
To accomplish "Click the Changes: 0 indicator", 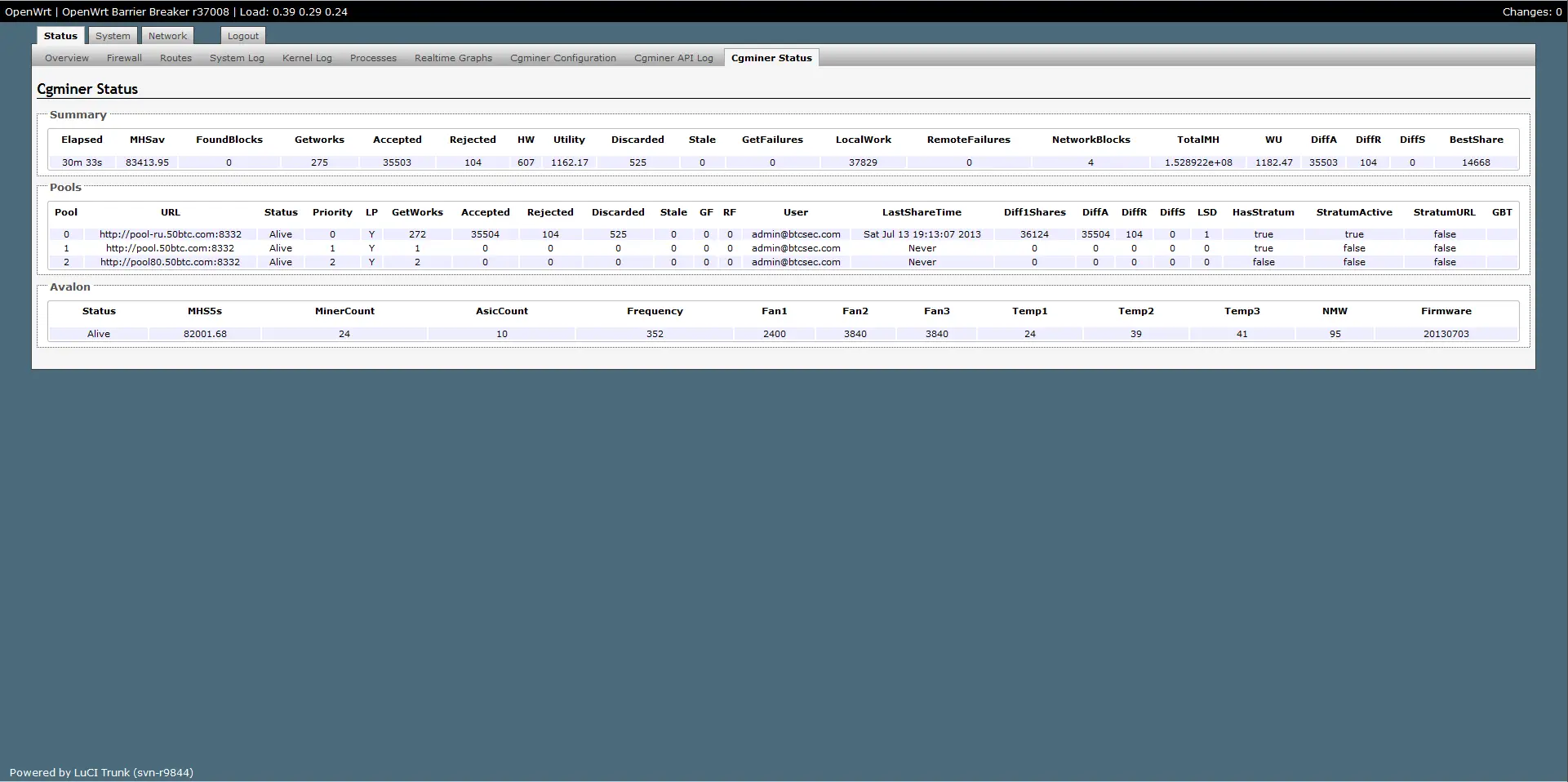I will (x=1531, y=11).
